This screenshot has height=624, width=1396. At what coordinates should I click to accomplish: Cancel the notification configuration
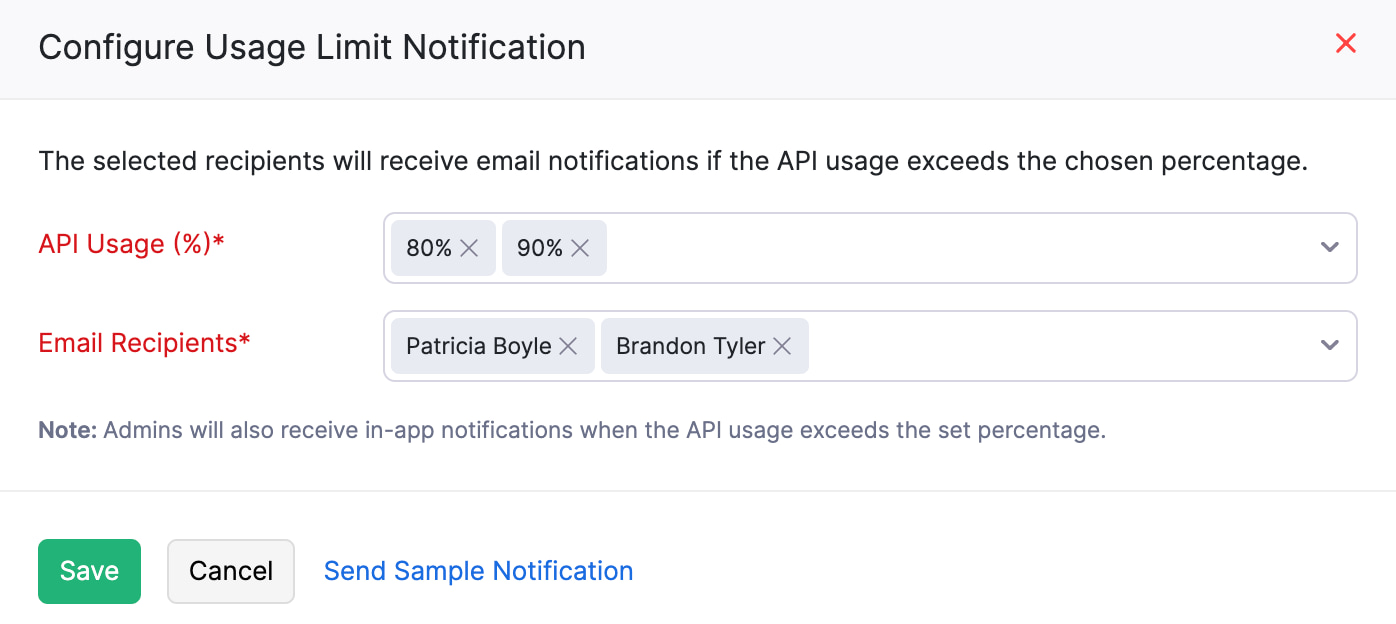[x=231, y=570]
